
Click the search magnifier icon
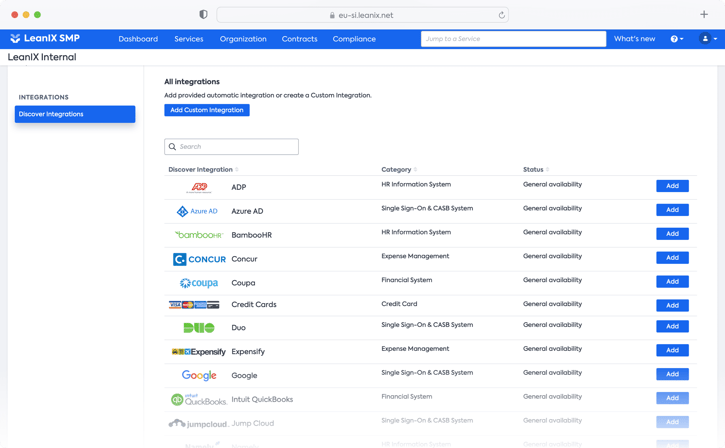point(172,147)
